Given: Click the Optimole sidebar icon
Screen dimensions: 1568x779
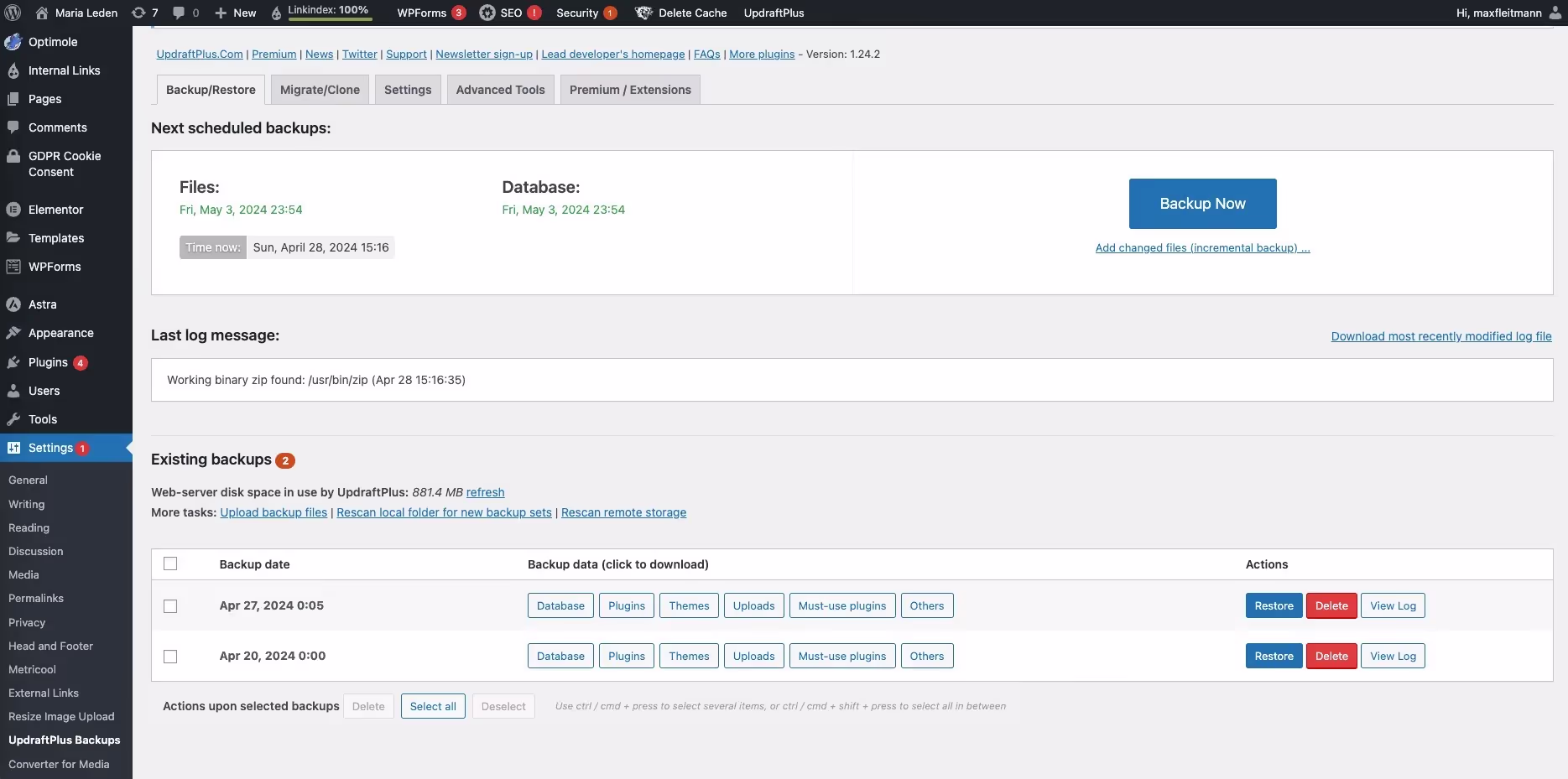Looking at the screenshot, I should 13,42.
